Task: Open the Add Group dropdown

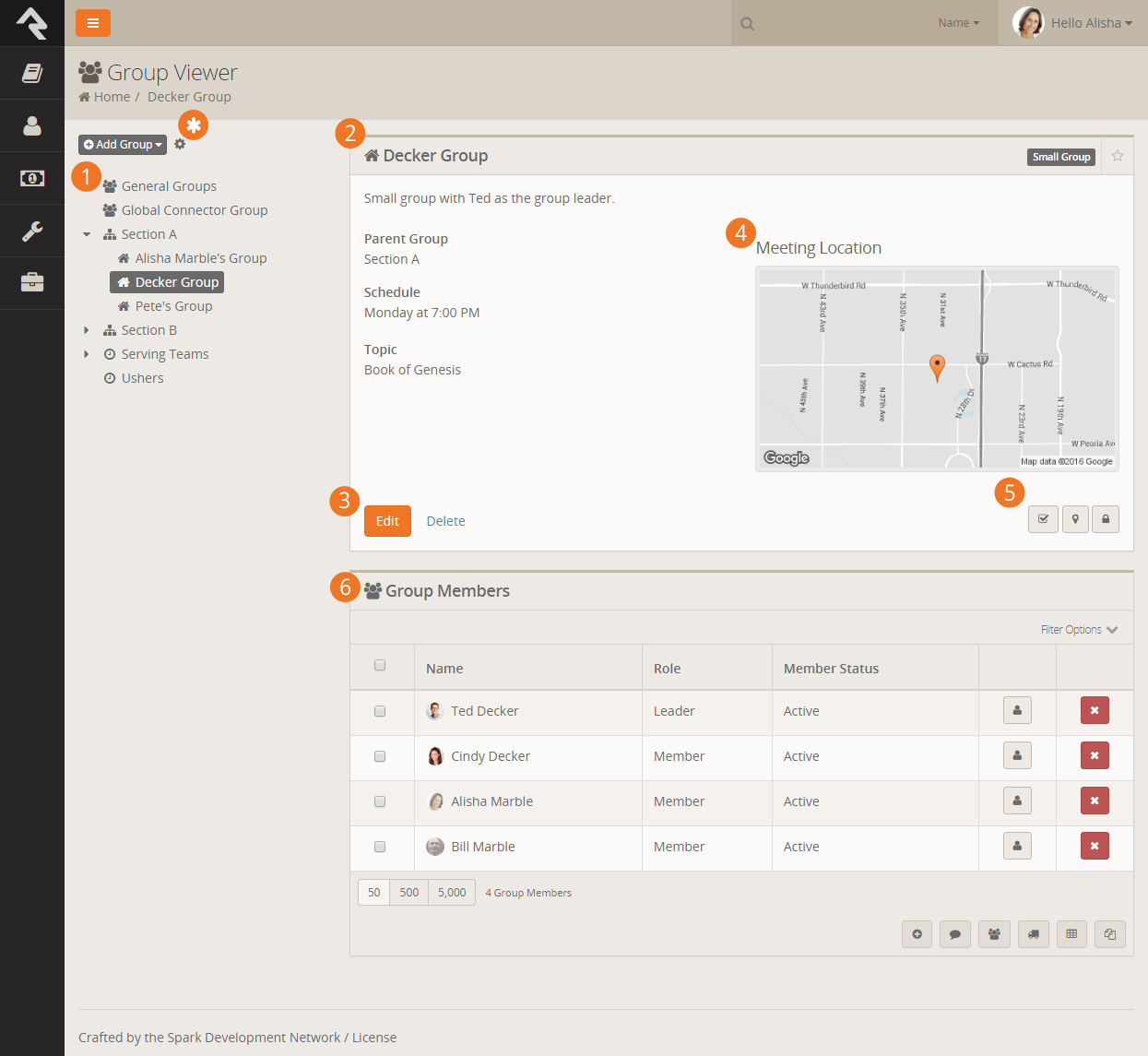Action: [x=123, y=145]
